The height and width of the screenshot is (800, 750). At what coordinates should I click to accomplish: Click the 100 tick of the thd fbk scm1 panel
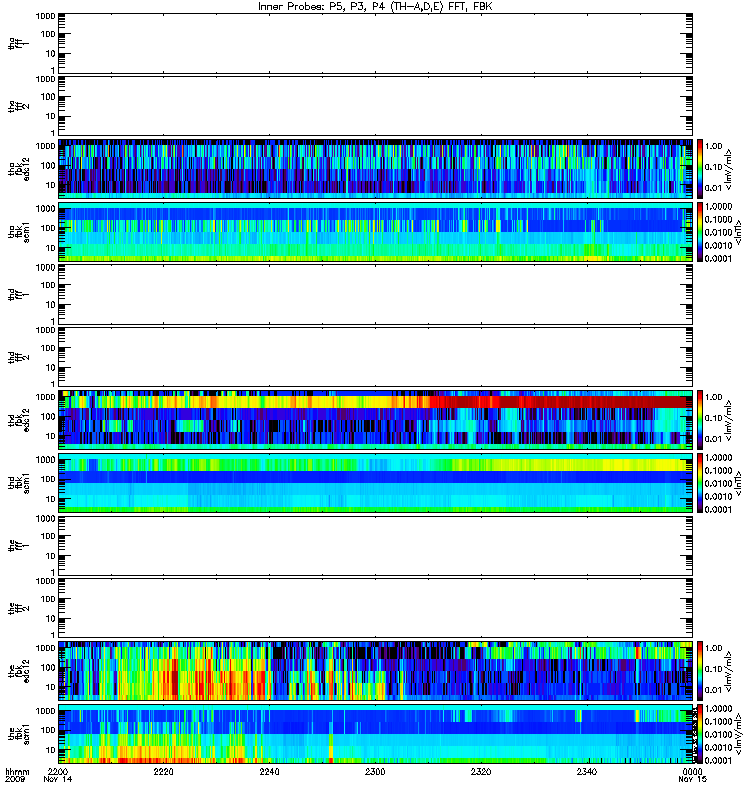48,479
